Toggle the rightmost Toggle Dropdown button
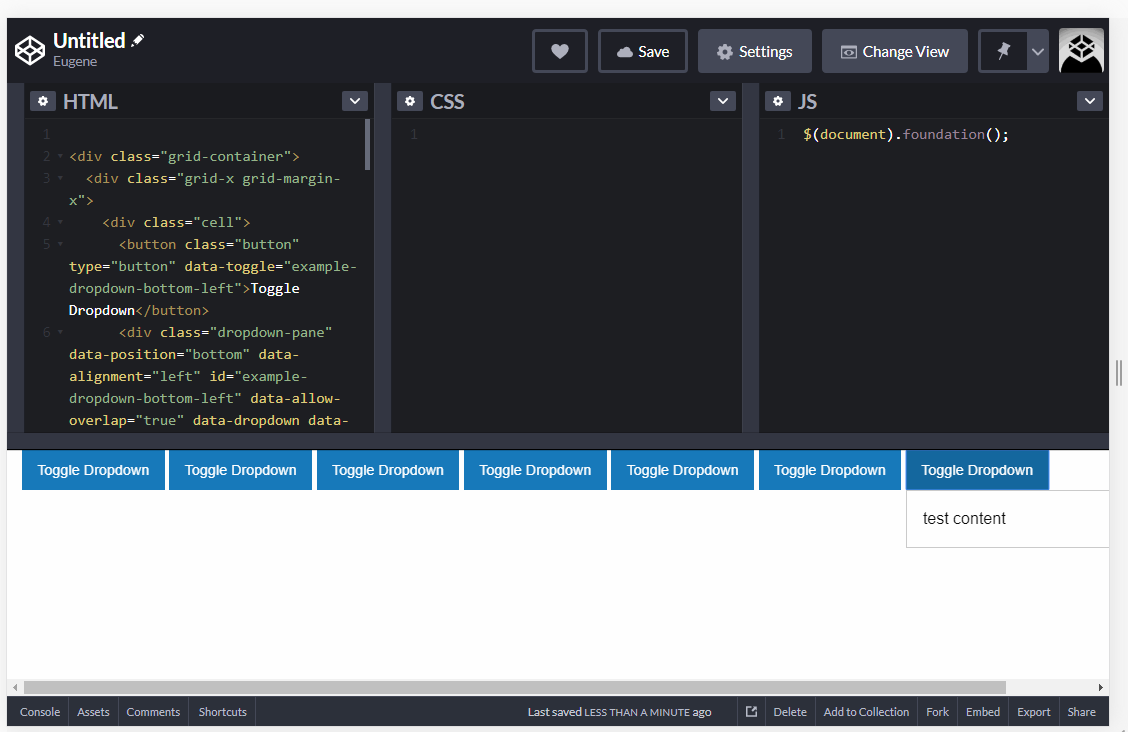Image resolution: width=1128 pixels, height=732 pixels. [977, 470]
